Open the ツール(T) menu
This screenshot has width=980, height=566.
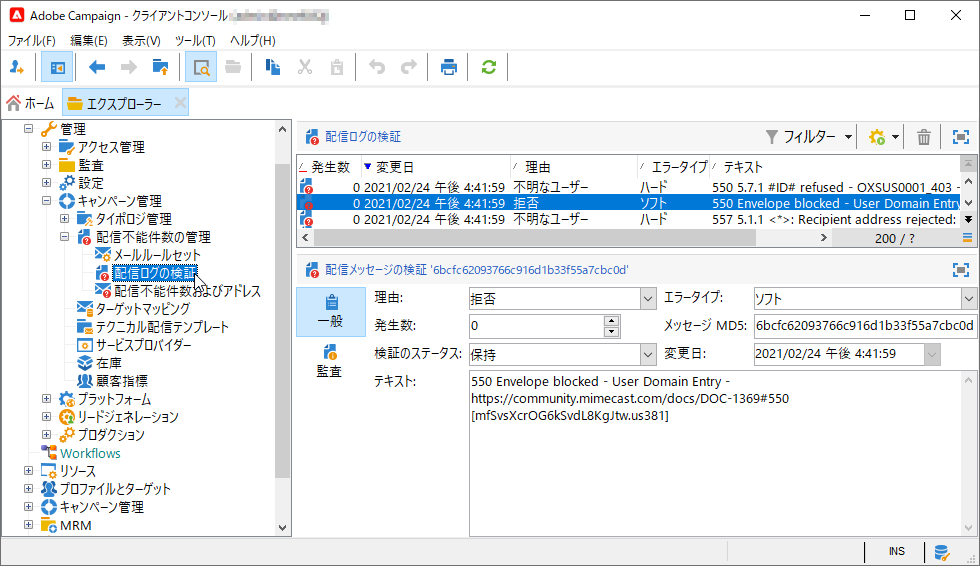[x=195, y=41]
